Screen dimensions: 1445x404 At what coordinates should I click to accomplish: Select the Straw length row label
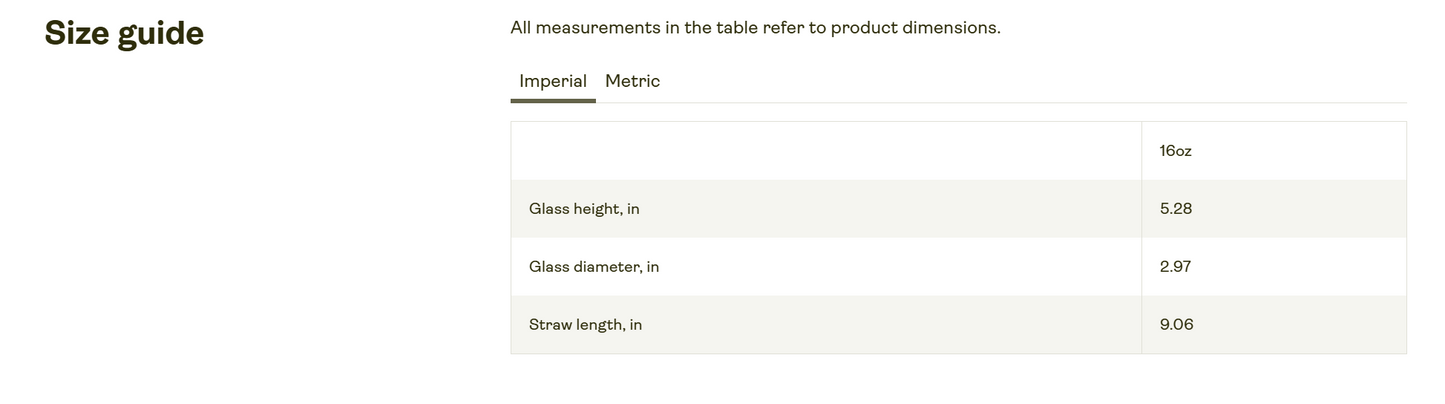[585, 325]
